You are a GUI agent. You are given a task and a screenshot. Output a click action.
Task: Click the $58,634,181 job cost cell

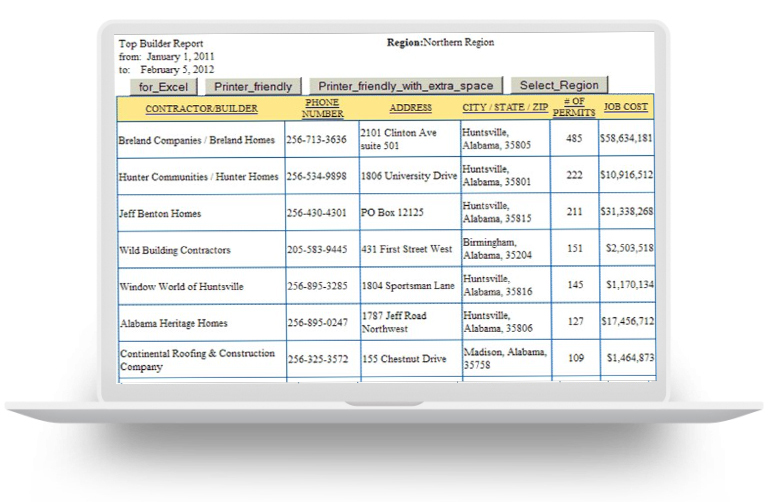(627, 139)
